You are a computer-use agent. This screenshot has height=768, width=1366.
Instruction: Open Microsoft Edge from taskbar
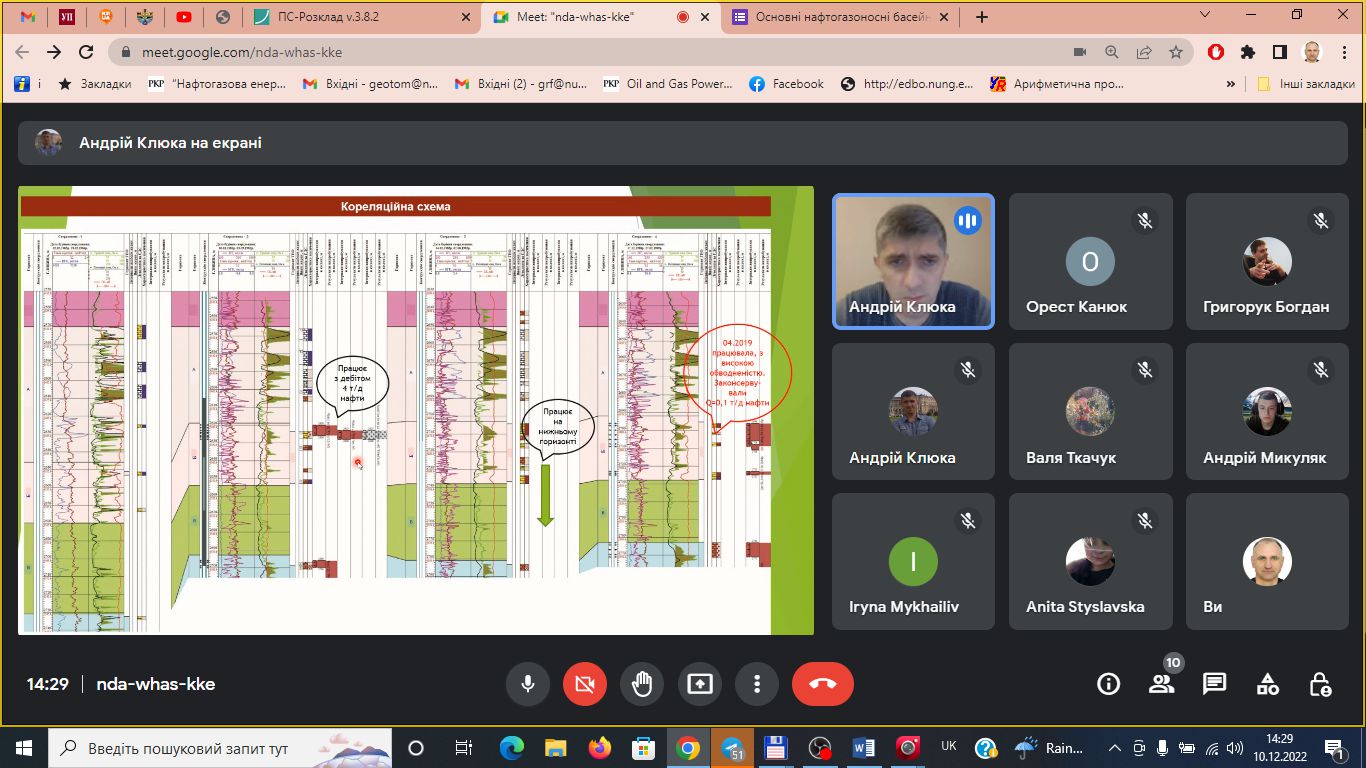[x=512, y=747]
